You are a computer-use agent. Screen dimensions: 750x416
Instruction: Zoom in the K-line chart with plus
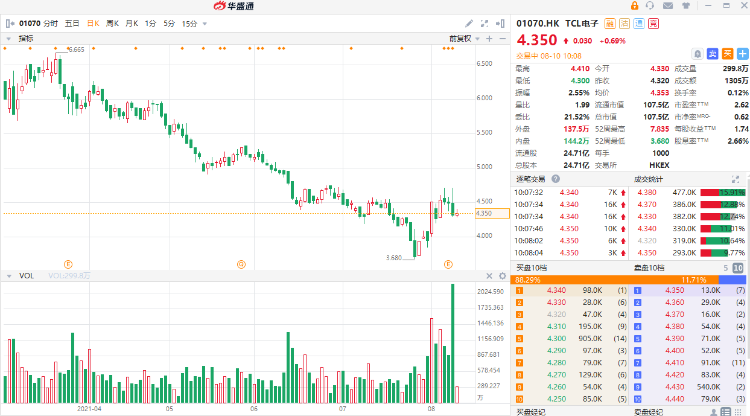pos(489,39)
